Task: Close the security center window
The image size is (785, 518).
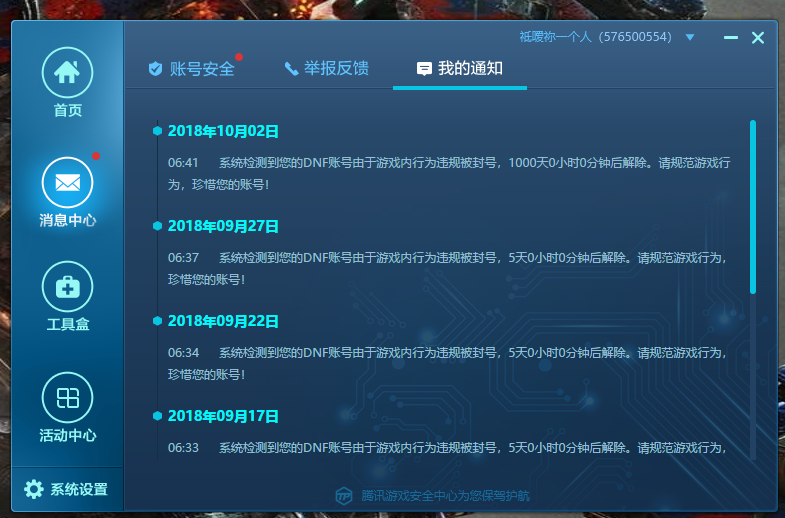Action: click(757, 38)
